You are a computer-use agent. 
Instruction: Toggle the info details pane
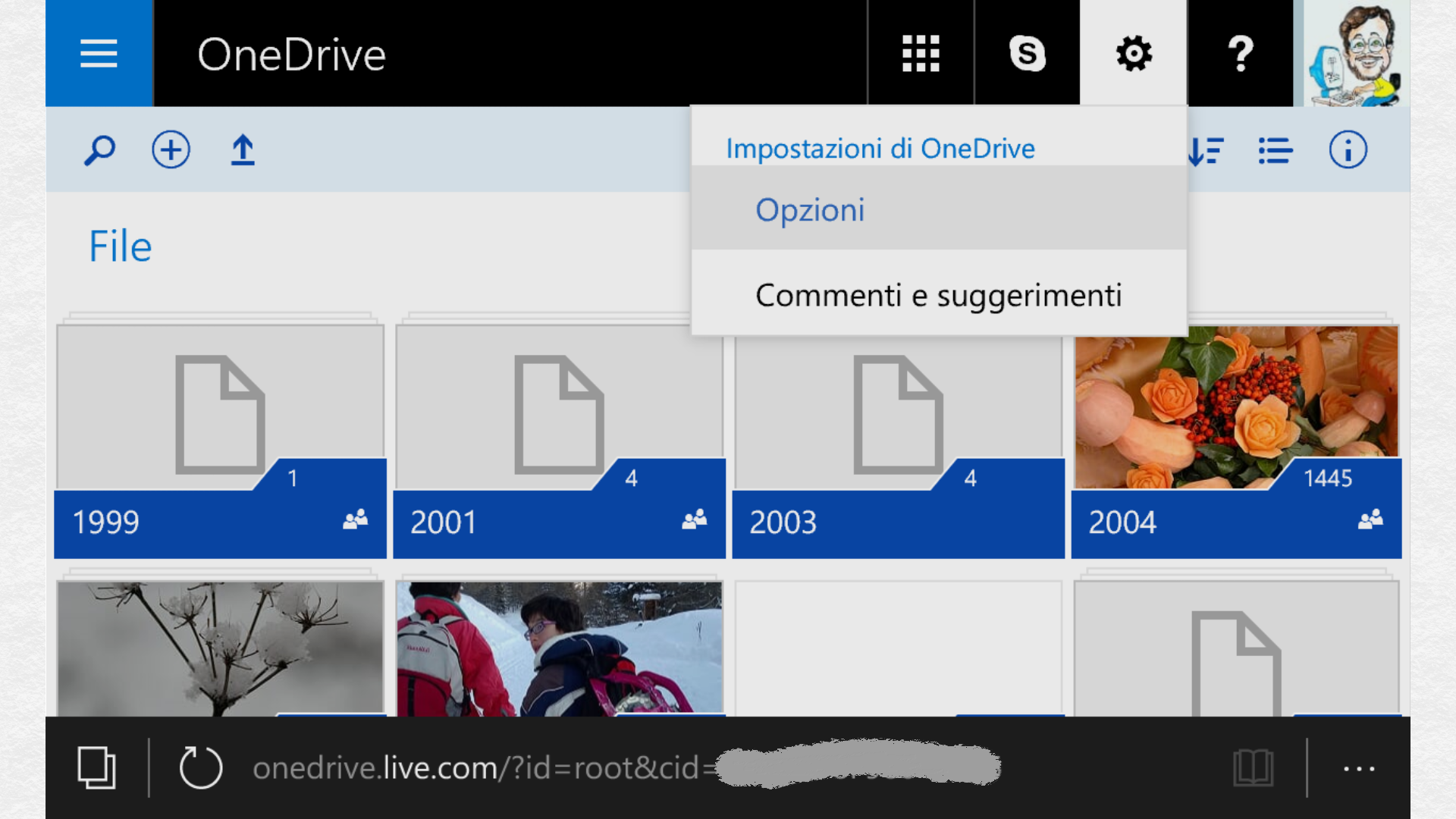[1348, 150]
